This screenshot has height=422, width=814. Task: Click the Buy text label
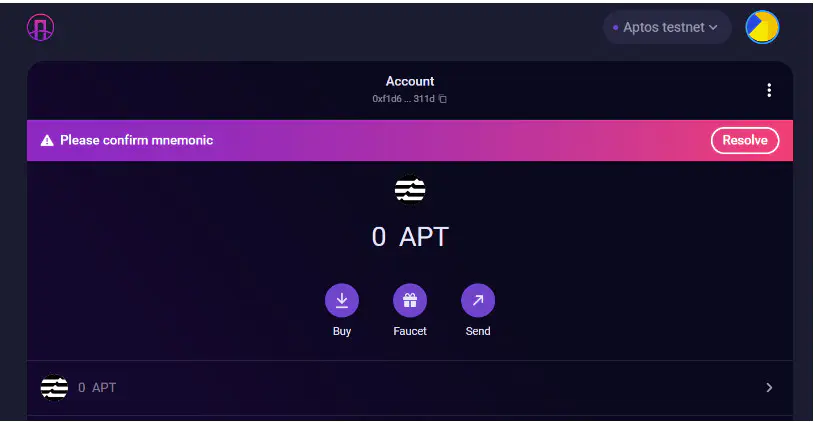342,331
